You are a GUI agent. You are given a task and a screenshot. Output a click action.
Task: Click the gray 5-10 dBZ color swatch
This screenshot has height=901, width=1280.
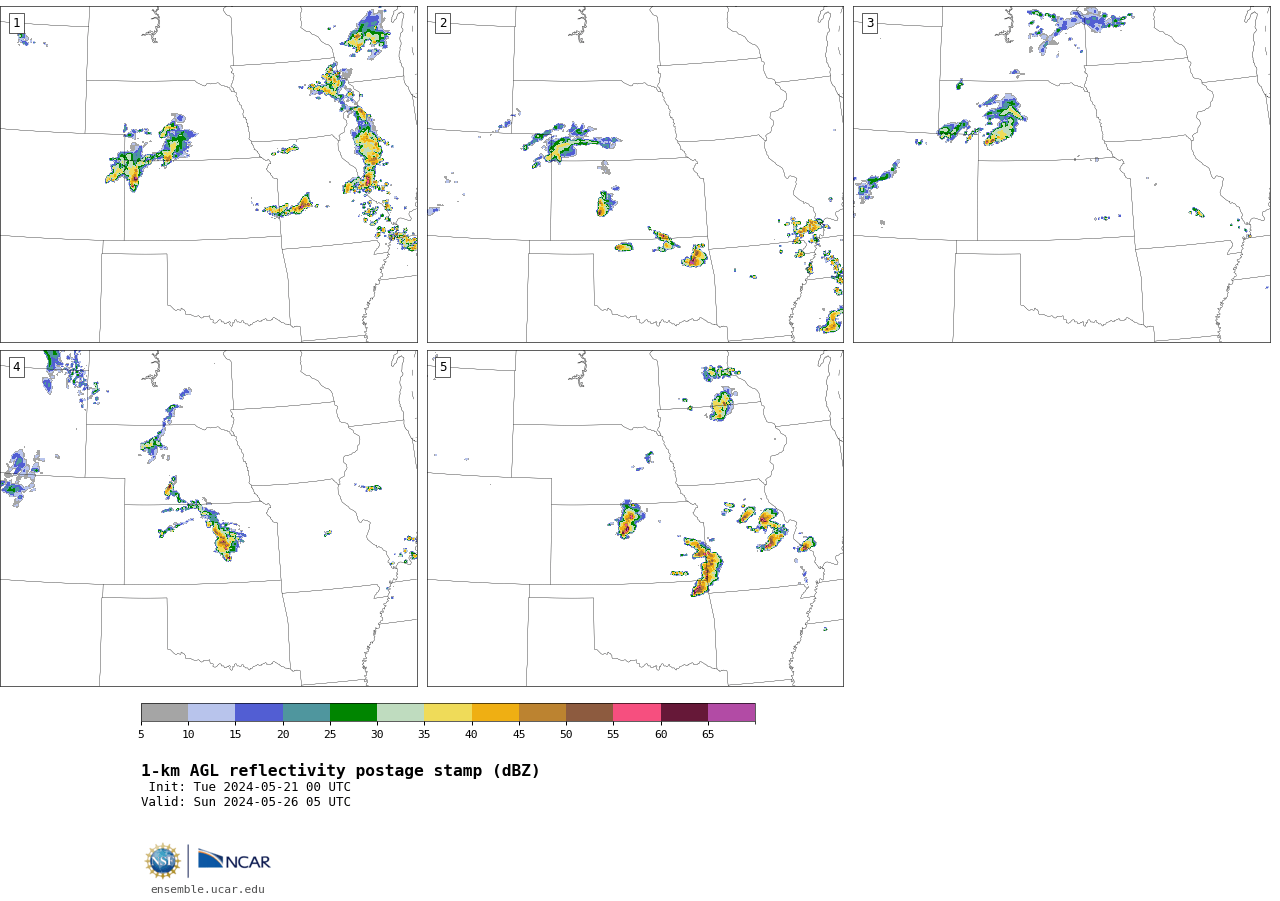tap(164, 713)
